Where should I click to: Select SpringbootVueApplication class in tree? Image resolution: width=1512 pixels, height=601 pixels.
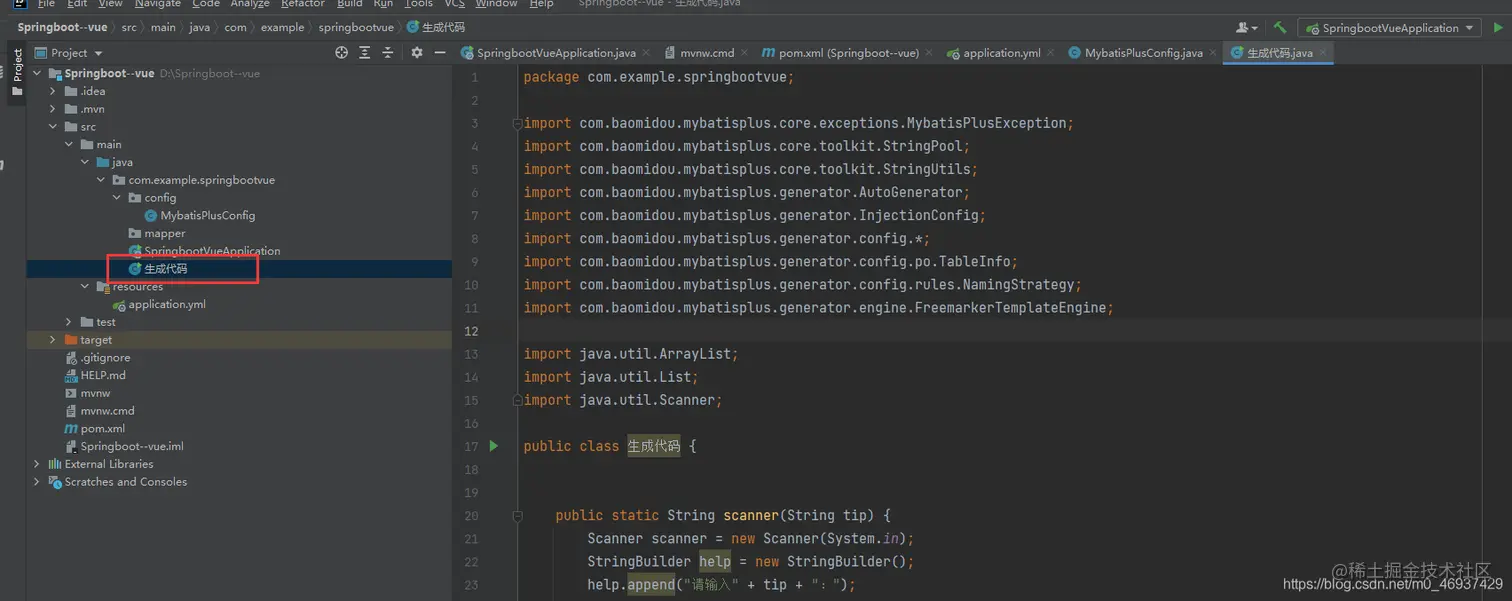pyautogui.click(x=212, y=251)
